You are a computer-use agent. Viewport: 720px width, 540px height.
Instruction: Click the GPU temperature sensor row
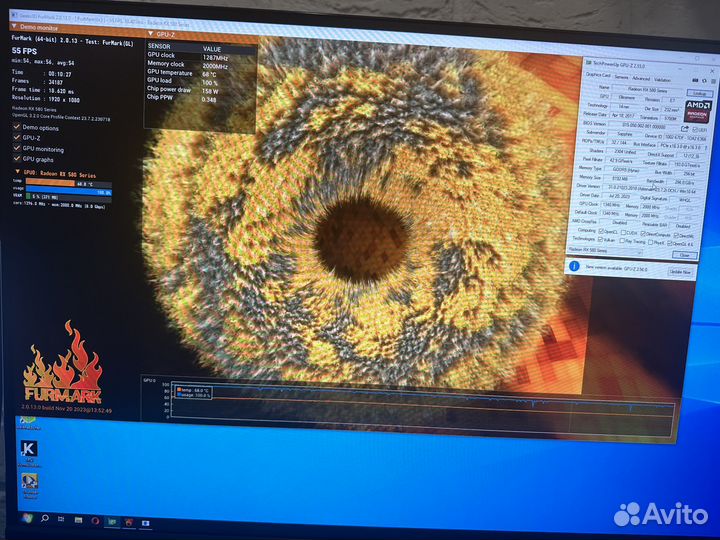pos(201,73)
